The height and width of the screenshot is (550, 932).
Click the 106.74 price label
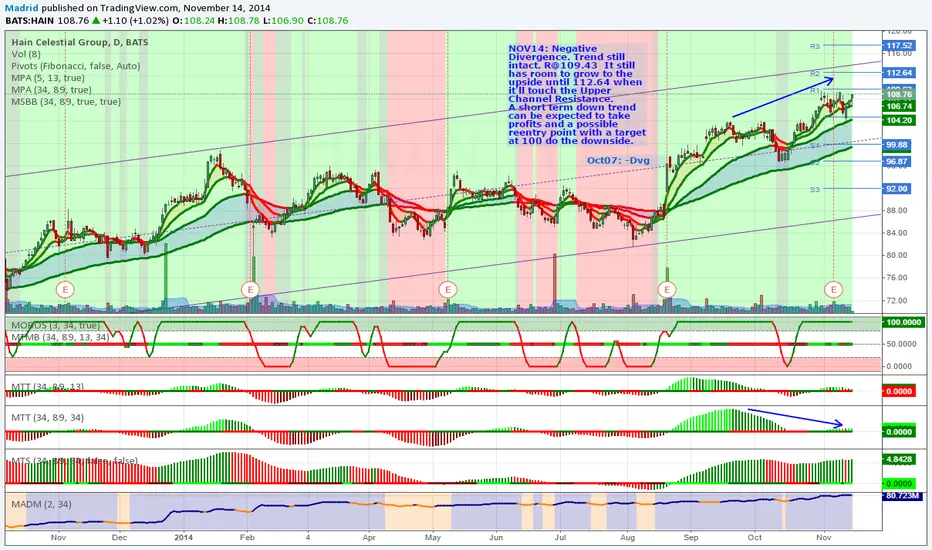pos(898,106)
